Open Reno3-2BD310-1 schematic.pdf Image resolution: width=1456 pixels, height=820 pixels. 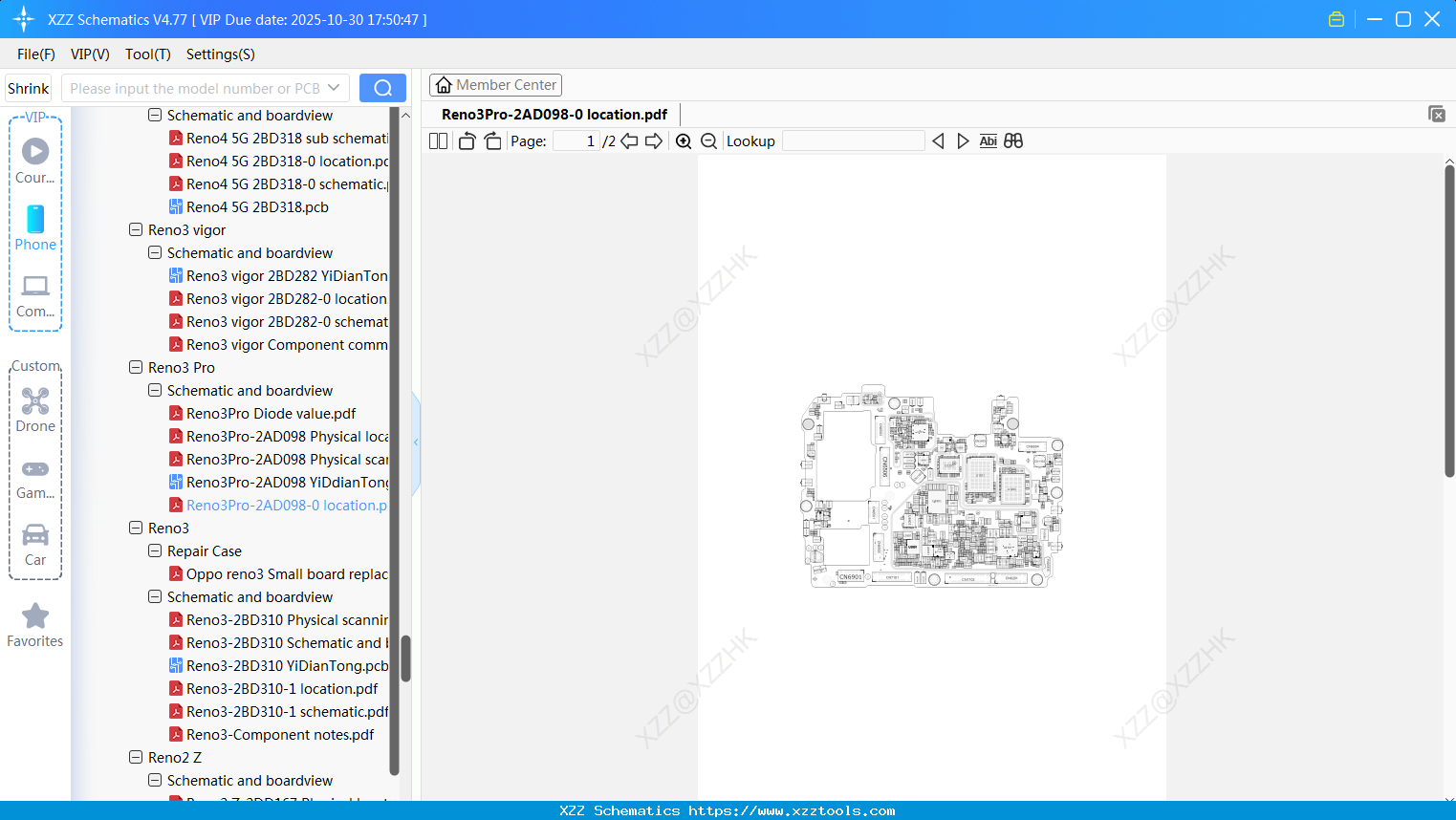click(x=279, y=711)
